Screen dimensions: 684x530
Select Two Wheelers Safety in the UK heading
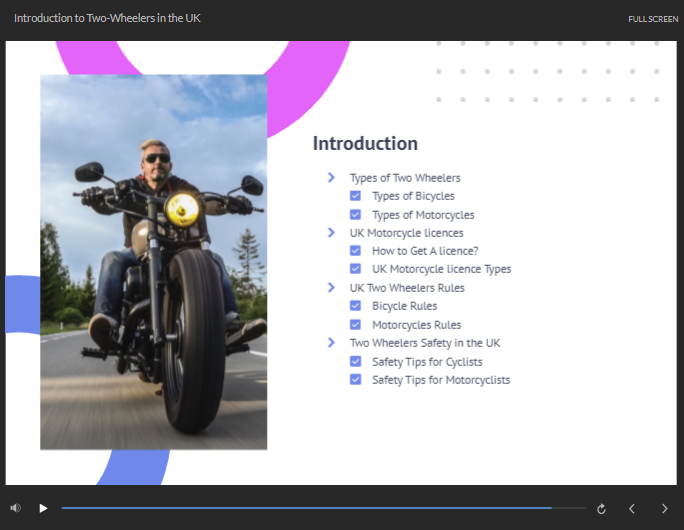point(425,343)
